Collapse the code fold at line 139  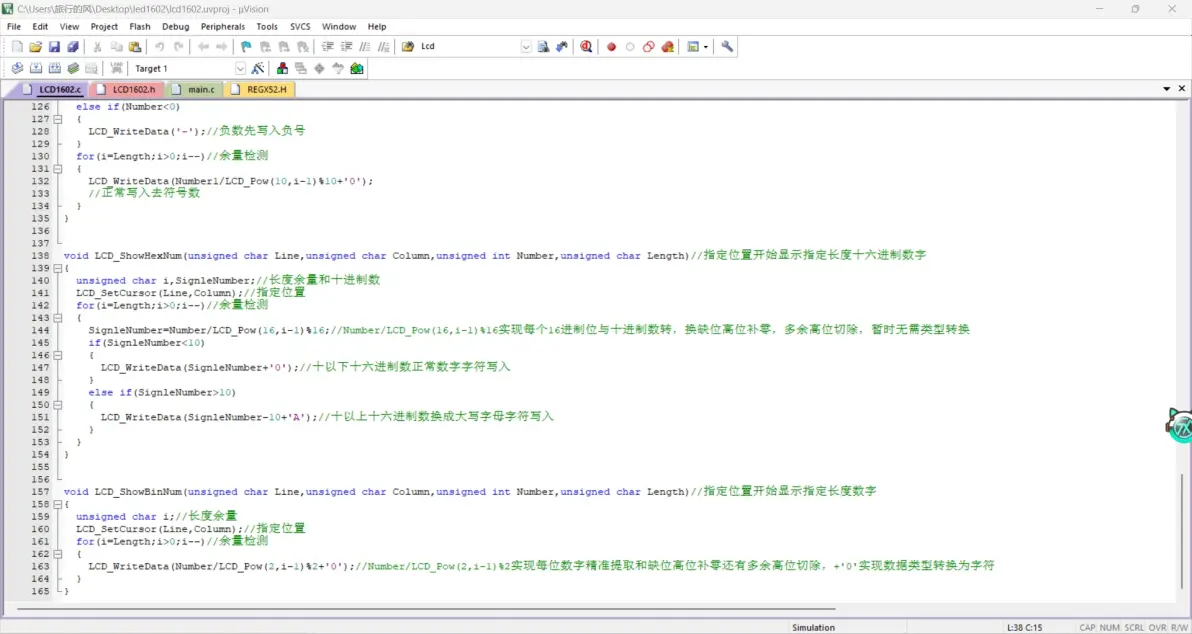tap(57, 268)
